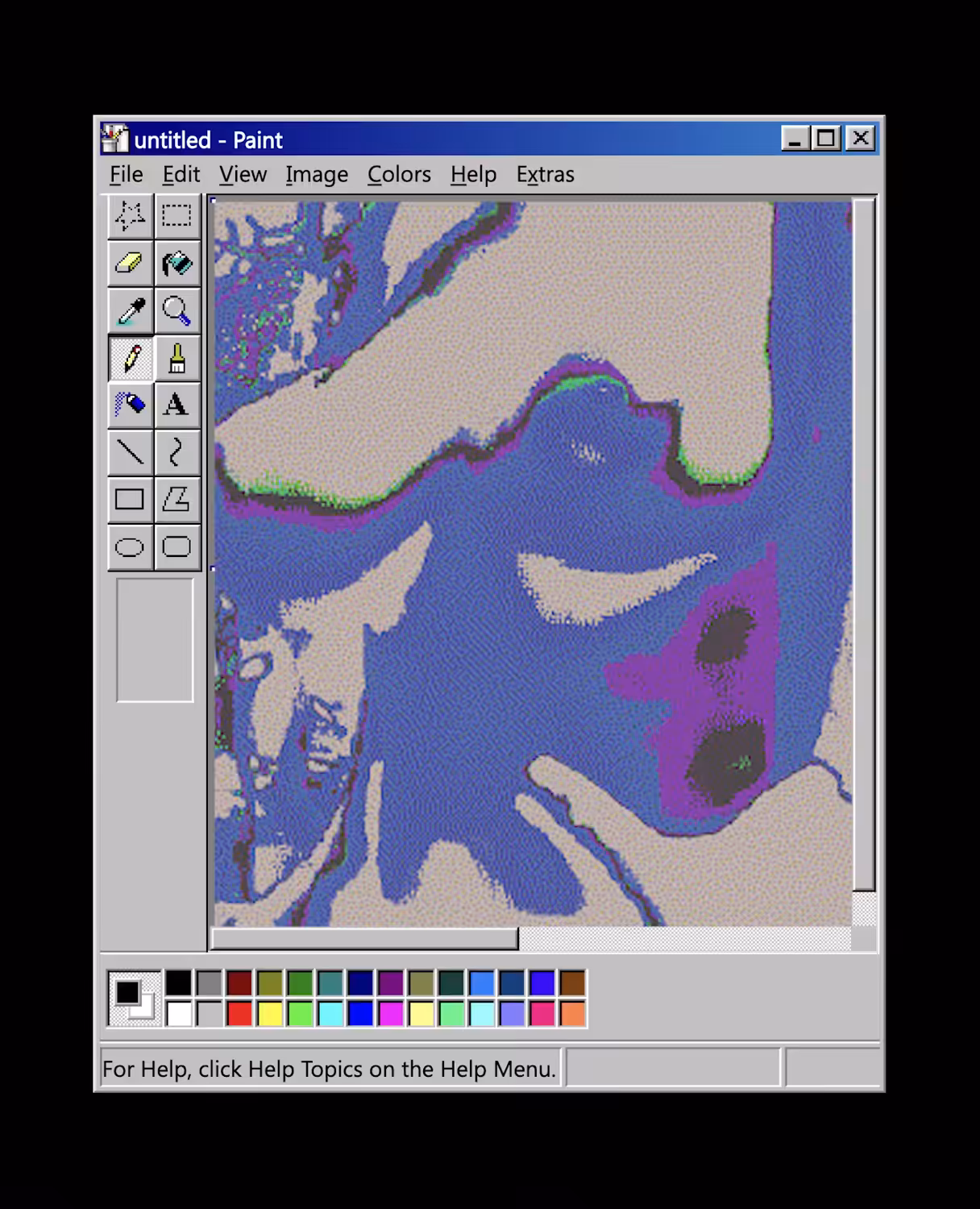
Task: Open the View menu
Action: (x=243, y=174)
